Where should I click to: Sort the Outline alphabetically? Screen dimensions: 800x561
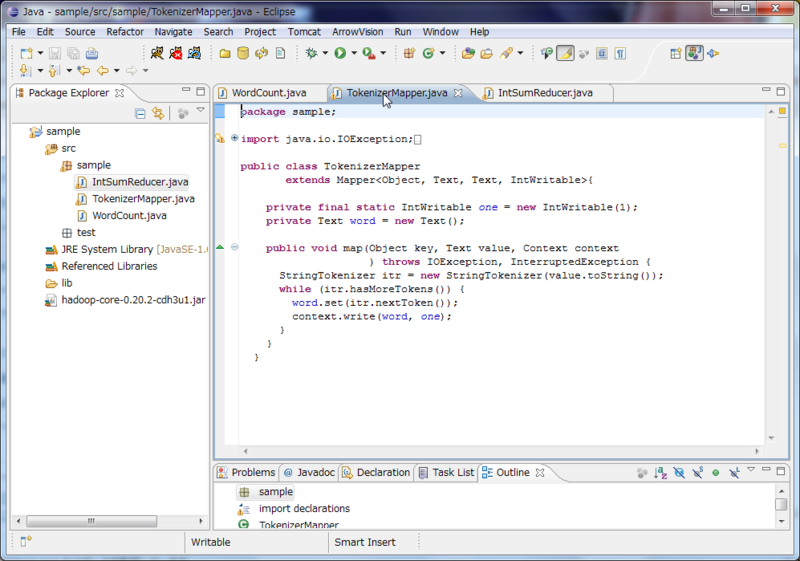(x=660, y=473)
